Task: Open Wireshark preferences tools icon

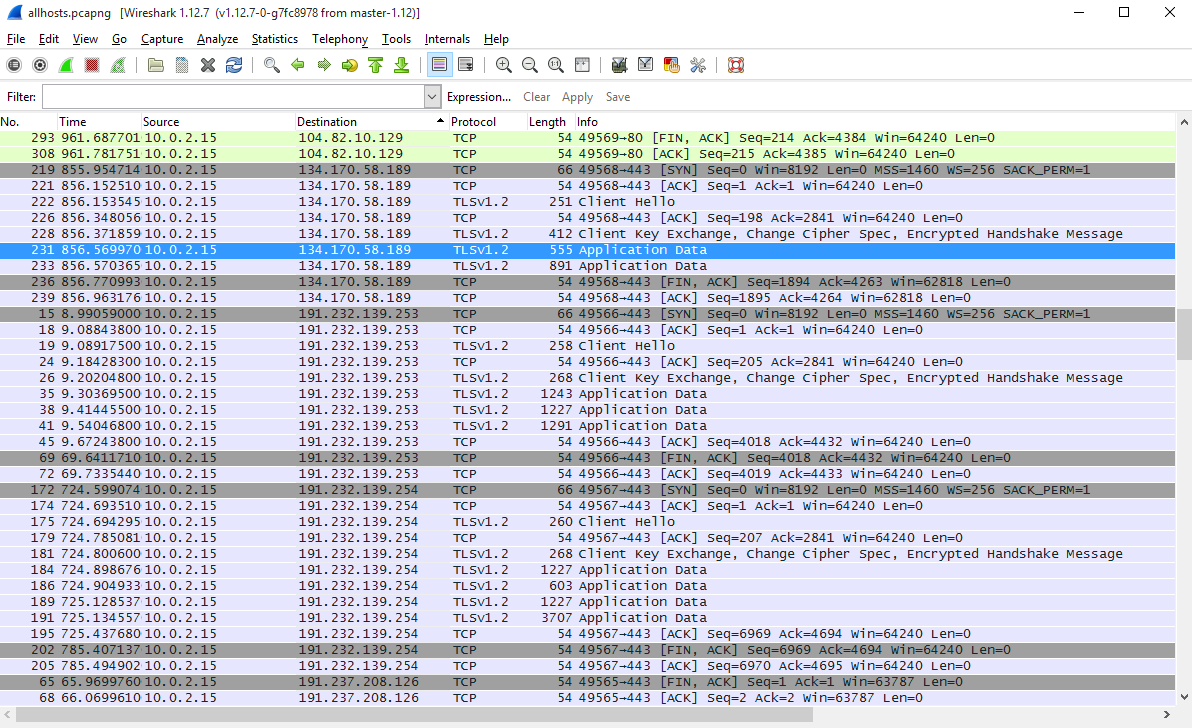Action: pyautogui.click(x=698, y=65)
